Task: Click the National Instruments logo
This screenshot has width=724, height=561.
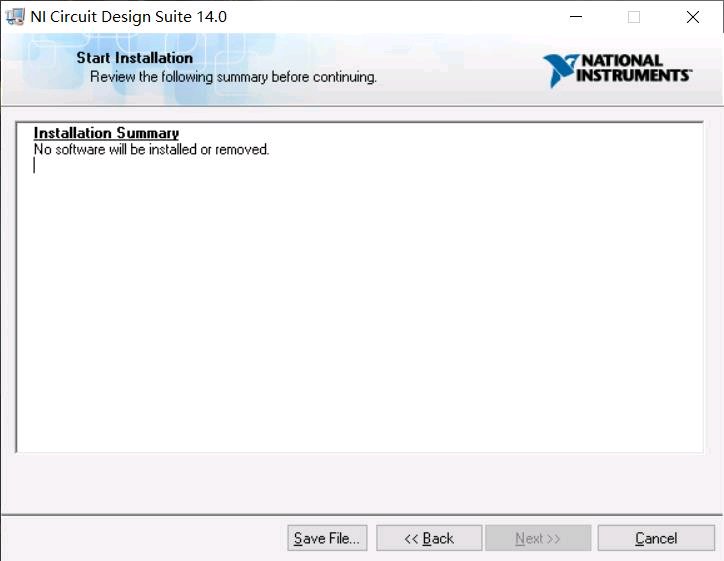Action: tap(617, 70)
